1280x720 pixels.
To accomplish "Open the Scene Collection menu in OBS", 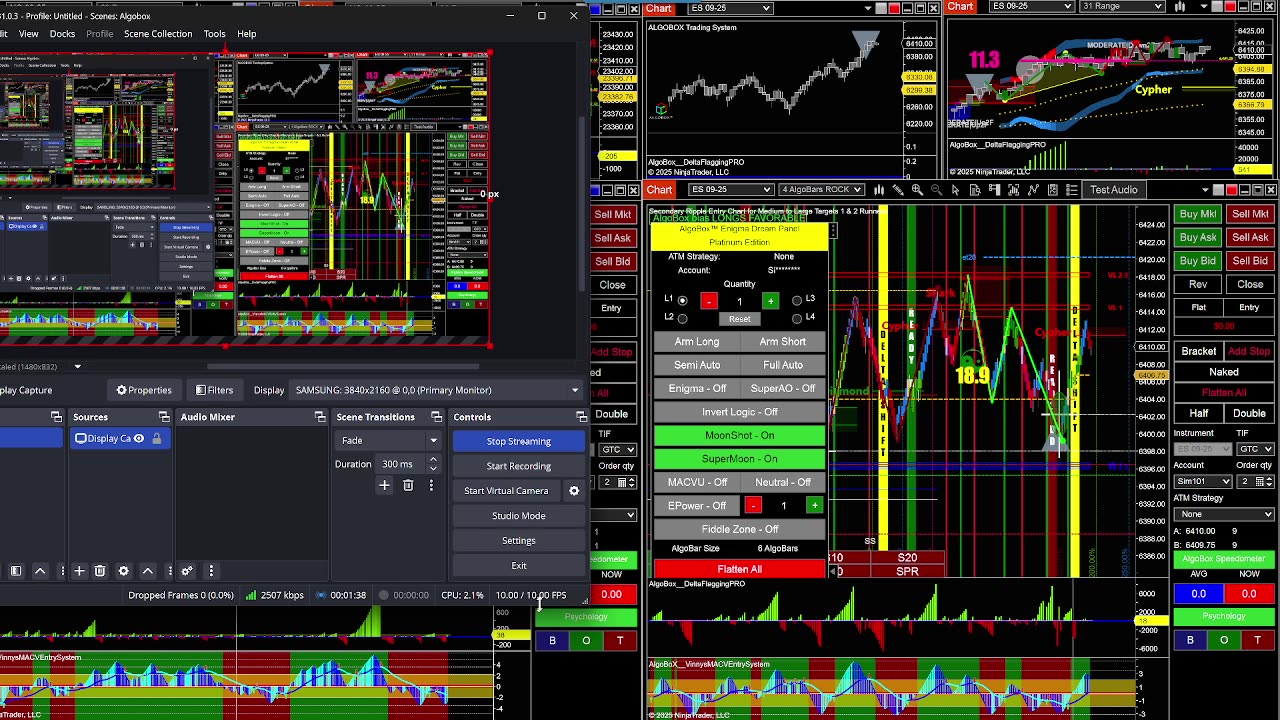I will point(158,34).
